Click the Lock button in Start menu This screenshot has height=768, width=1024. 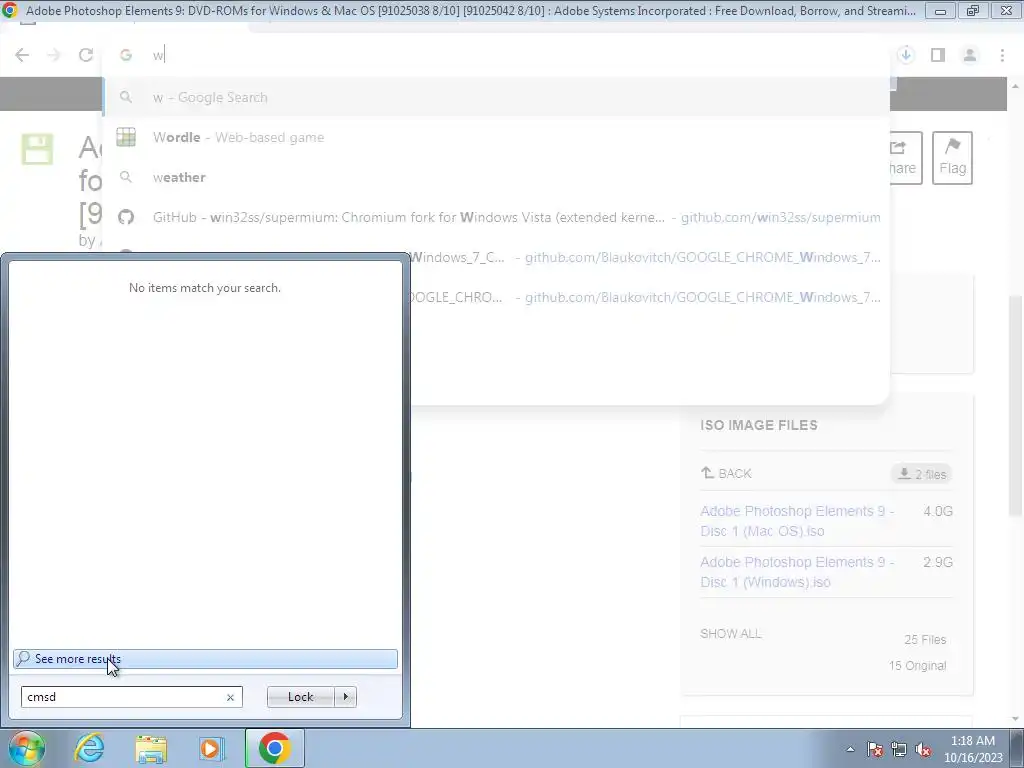pyautogui.click(x=300, y=697)
